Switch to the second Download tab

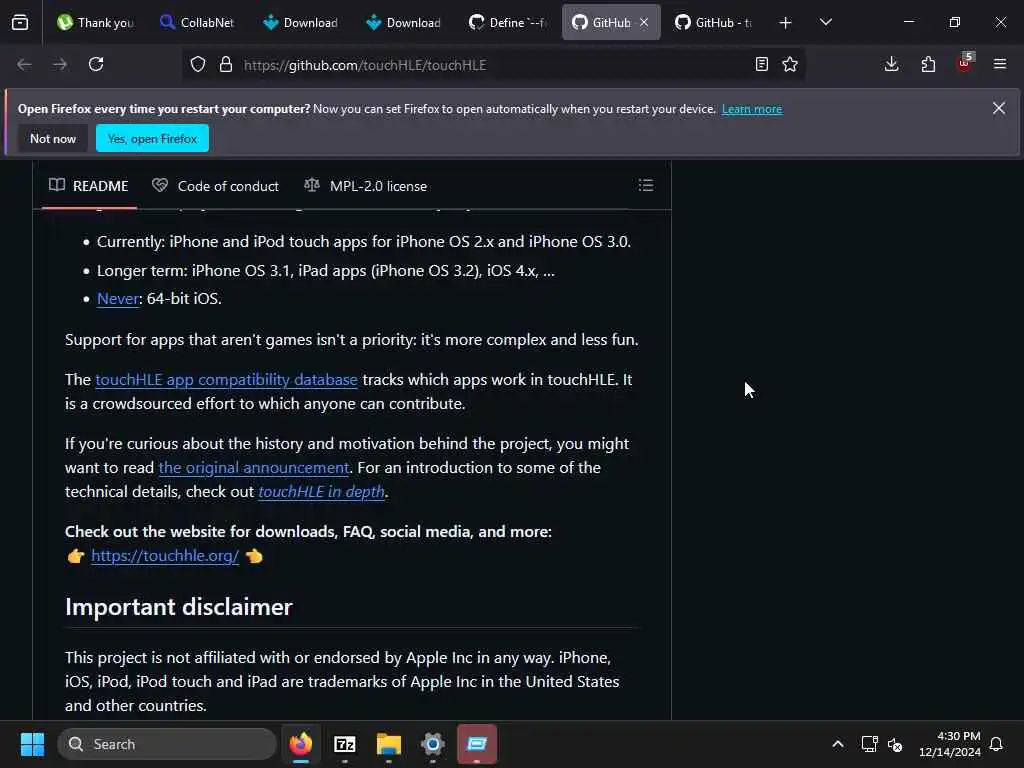[403, 22]
